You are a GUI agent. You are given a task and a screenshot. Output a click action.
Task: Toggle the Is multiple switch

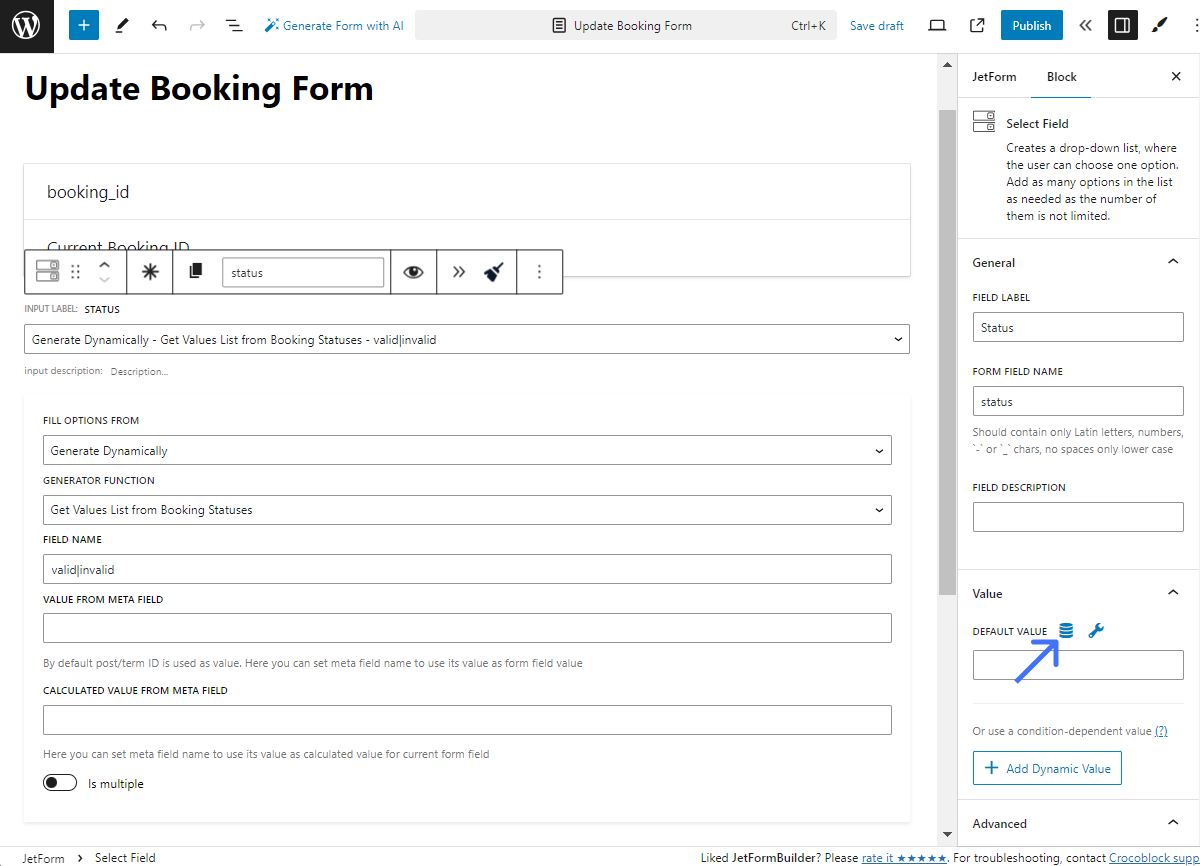[x=60, y=783]
